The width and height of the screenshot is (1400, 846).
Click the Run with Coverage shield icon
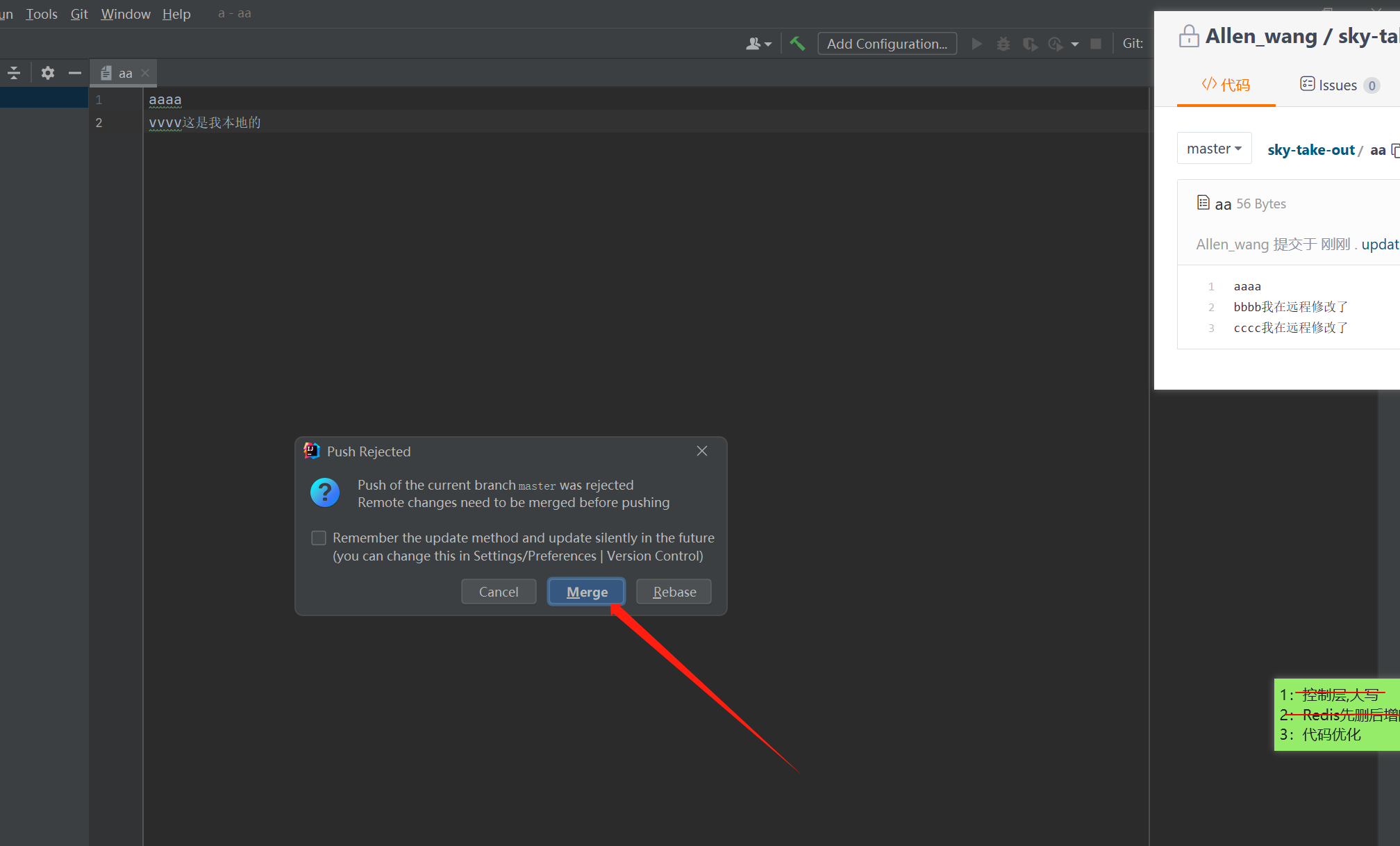[x=1030, y=44]
